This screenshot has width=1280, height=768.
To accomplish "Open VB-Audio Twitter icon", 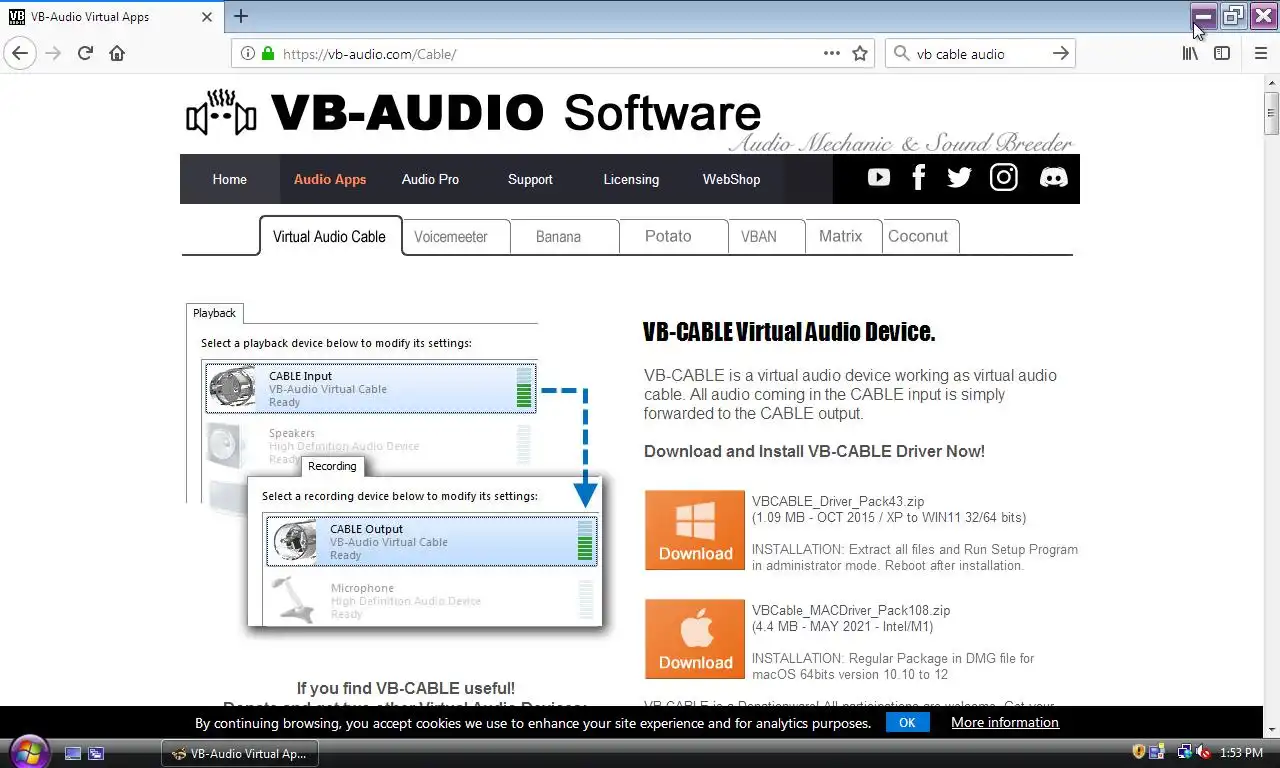I will pos(959,178).
